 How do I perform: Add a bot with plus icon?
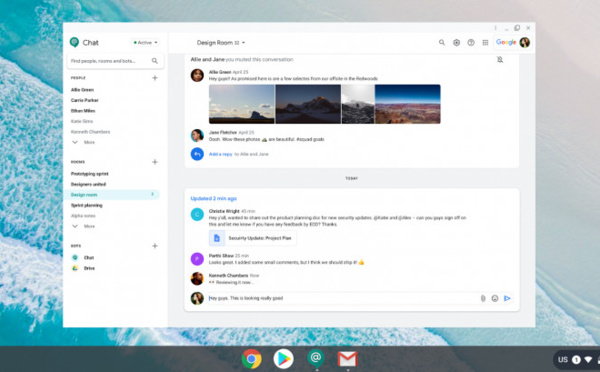tap(155, 246)
